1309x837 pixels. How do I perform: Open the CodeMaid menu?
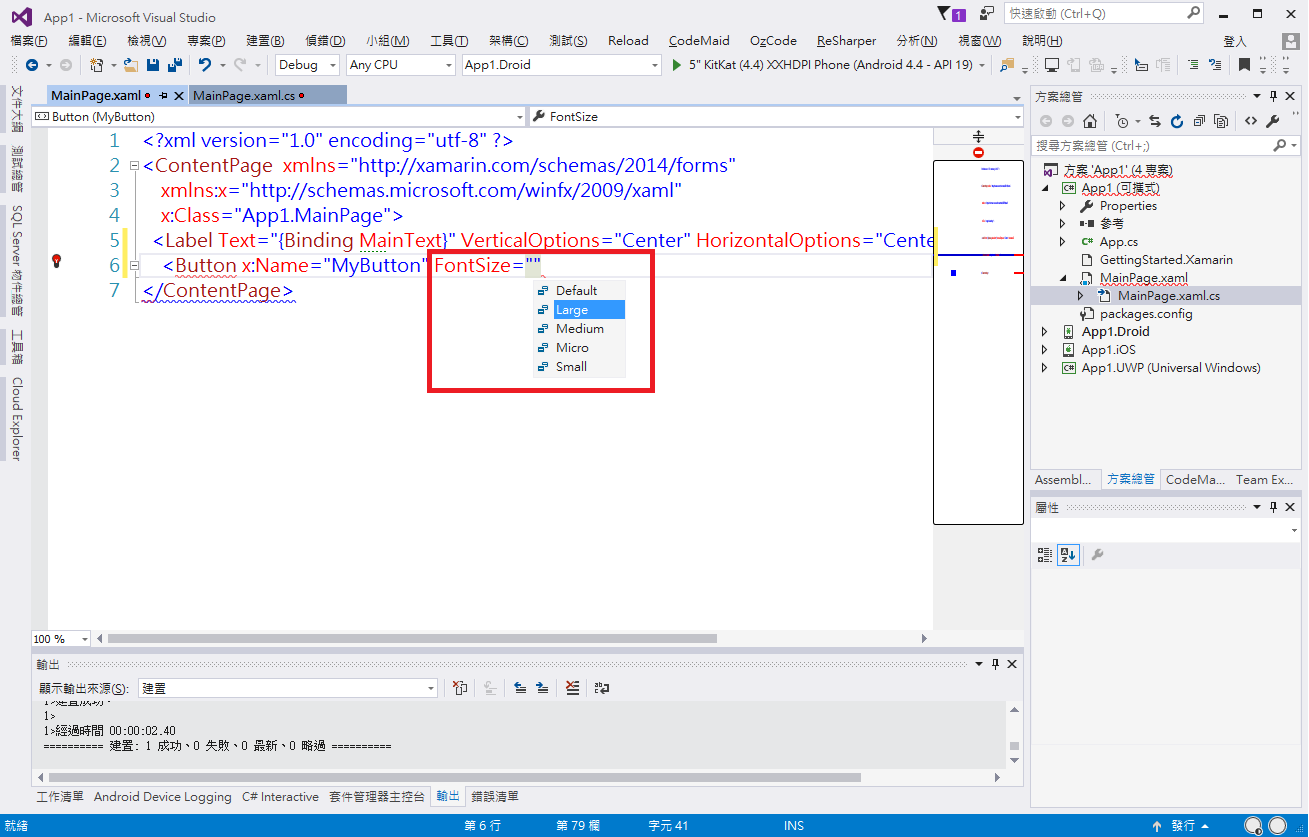coord(699,41)
